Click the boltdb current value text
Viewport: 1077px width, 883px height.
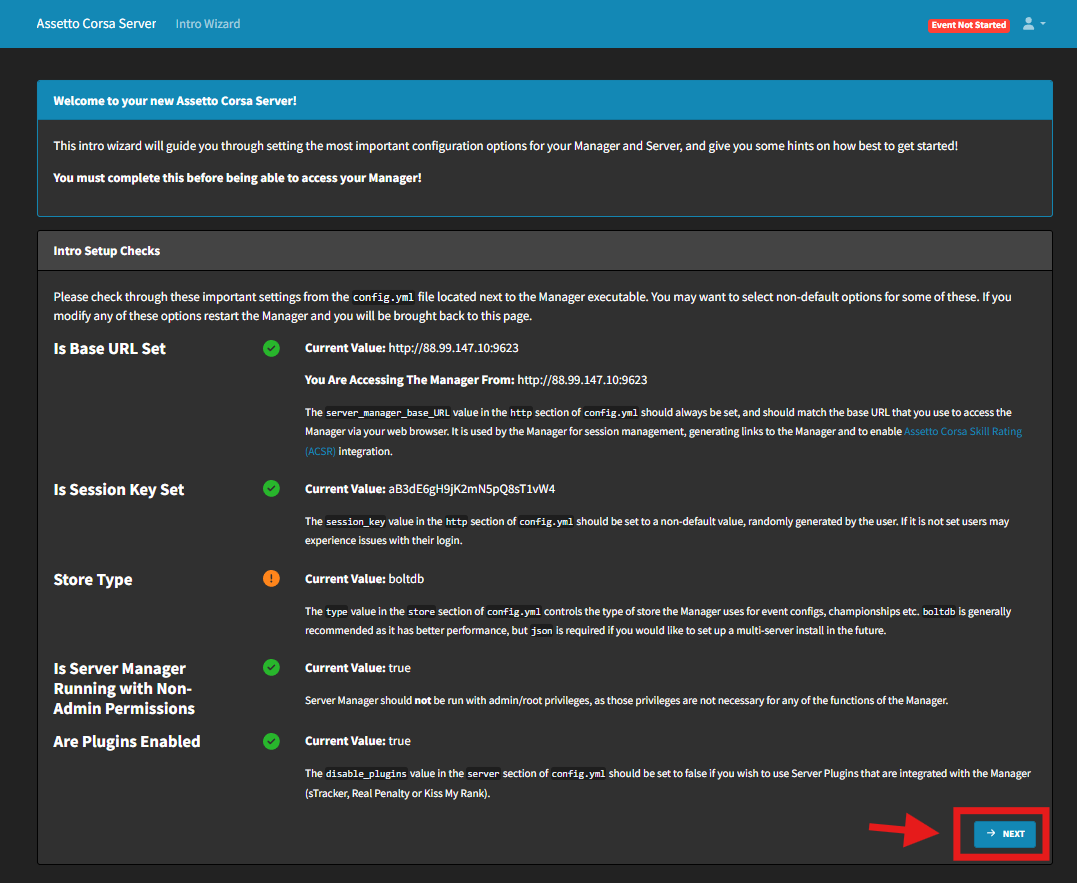pos(406,579)
